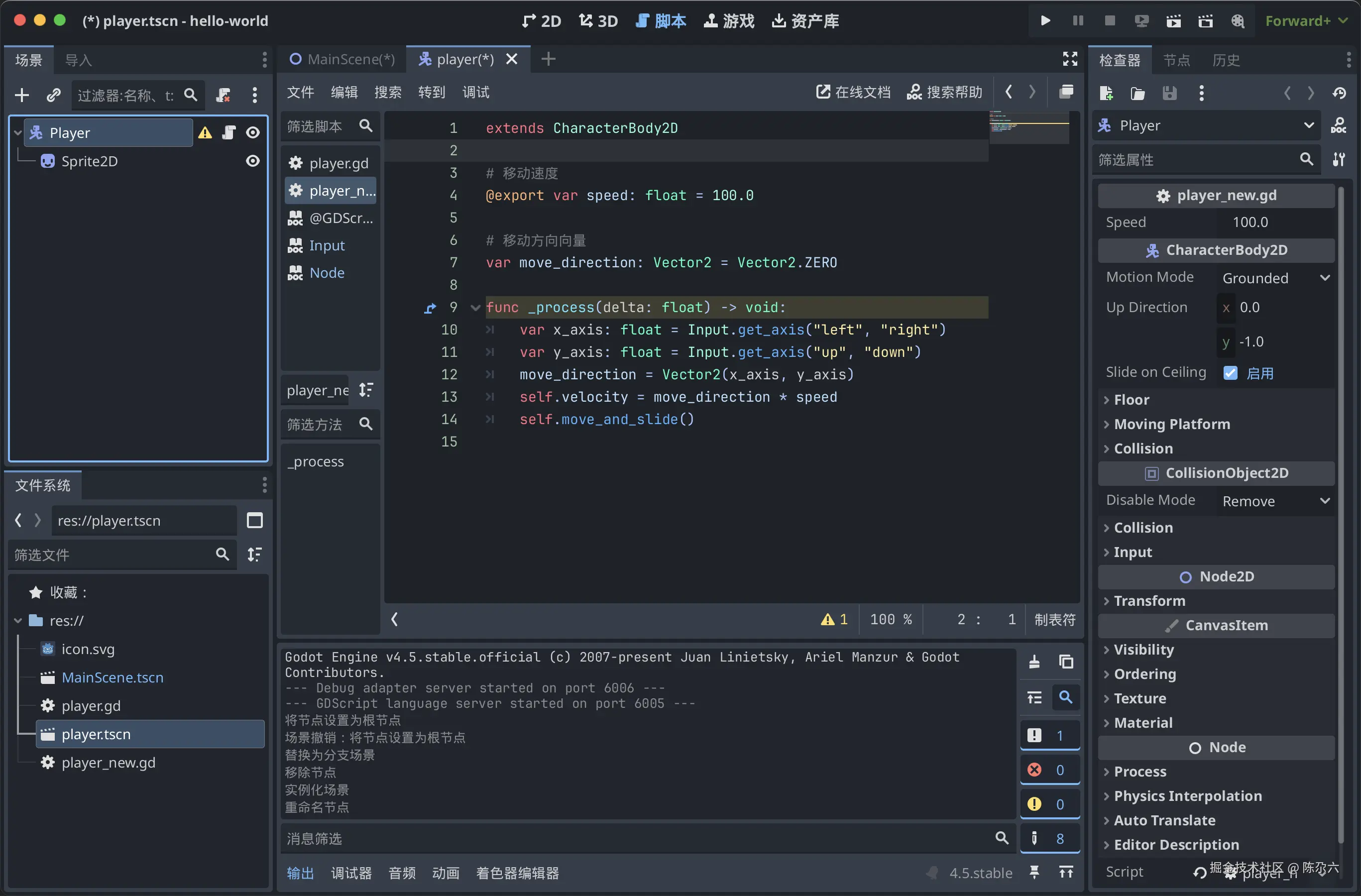Click the Movie Maker mode icon

coord(1238,21)
